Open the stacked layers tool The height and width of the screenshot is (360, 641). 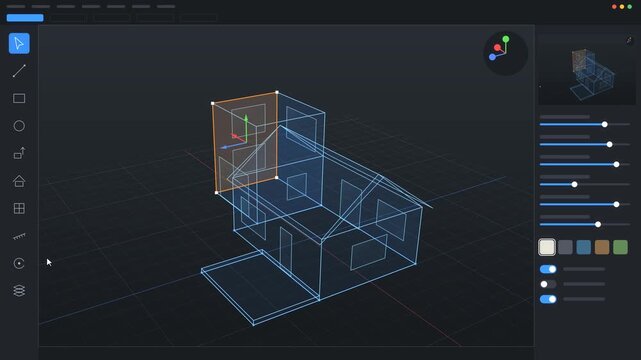pos(19,291)
